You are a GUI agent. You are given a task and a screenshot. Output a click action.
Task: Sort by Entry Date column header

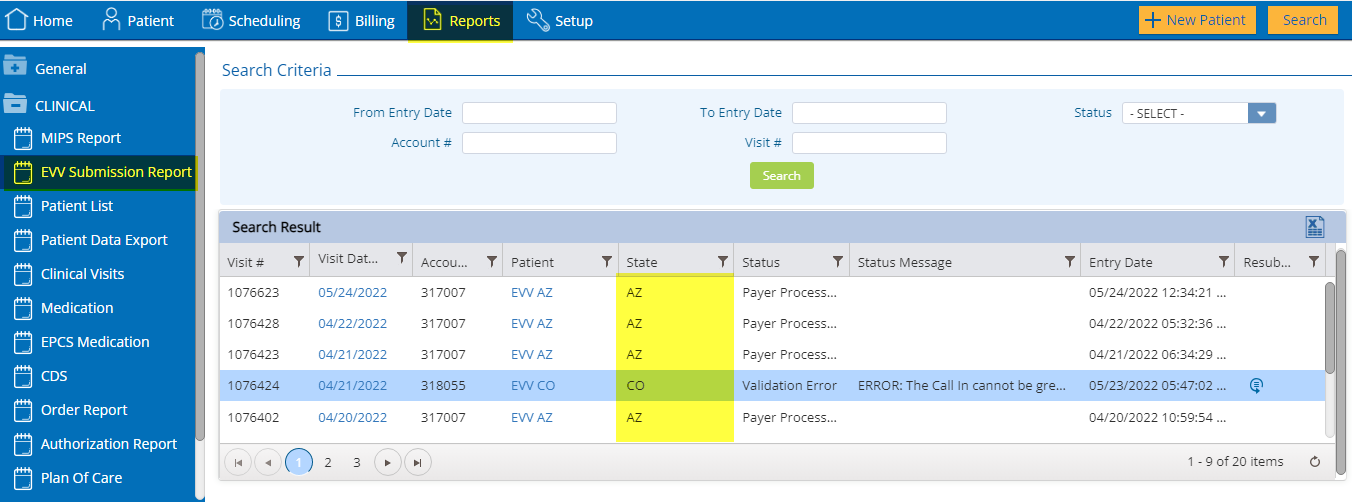pos(1120,262)
